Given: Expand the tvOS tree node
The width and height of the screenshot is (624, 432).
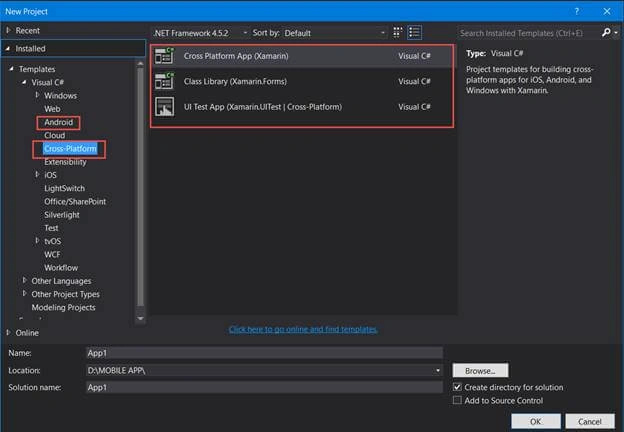Looking at the screenshot, I should pos(37,241).
